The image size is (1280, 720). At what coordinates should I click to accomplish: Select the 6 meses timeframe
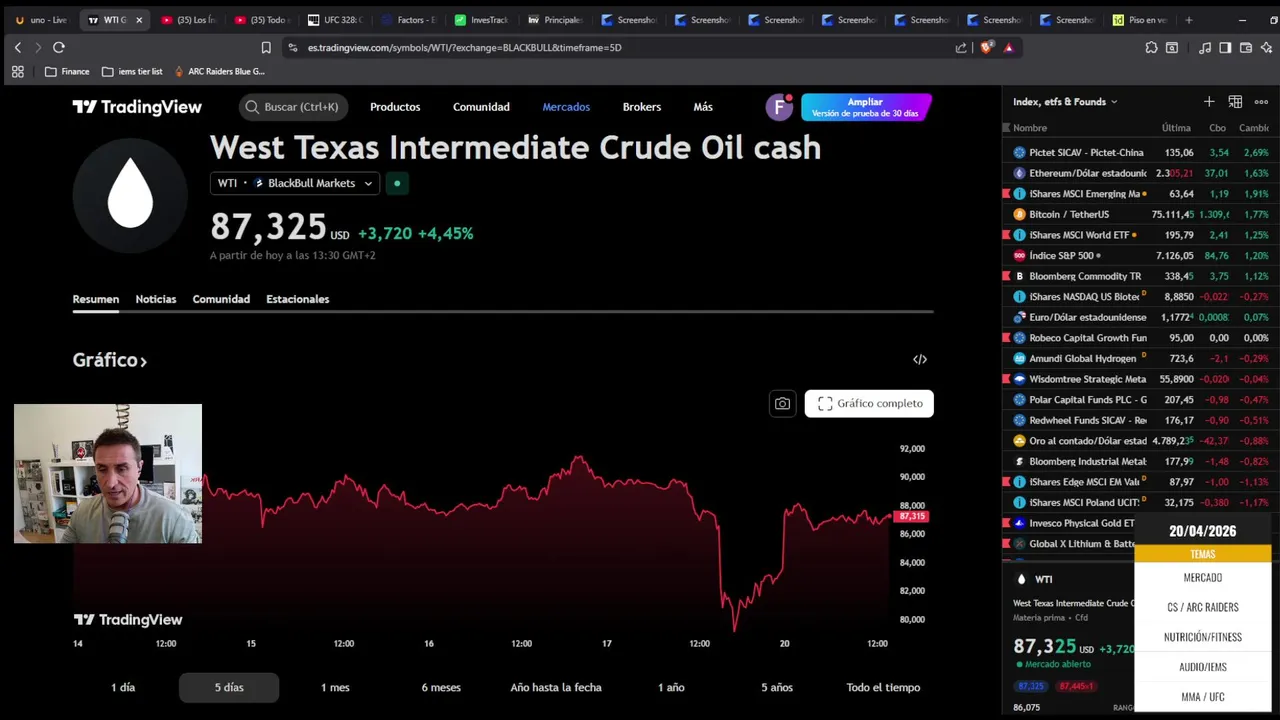pos(441,687)
